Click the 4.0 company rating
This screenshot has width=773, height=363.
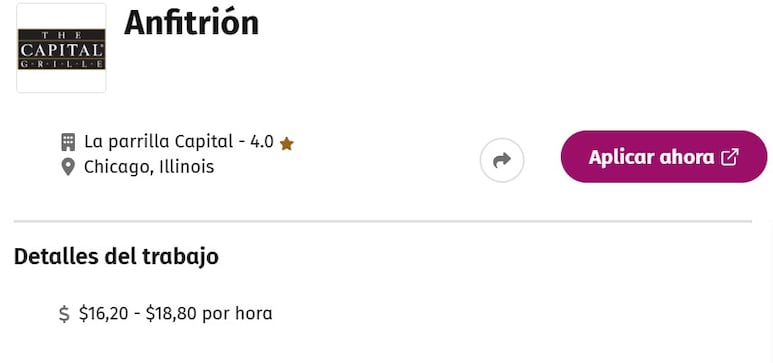pyautogui.click(x=262, y=142)
